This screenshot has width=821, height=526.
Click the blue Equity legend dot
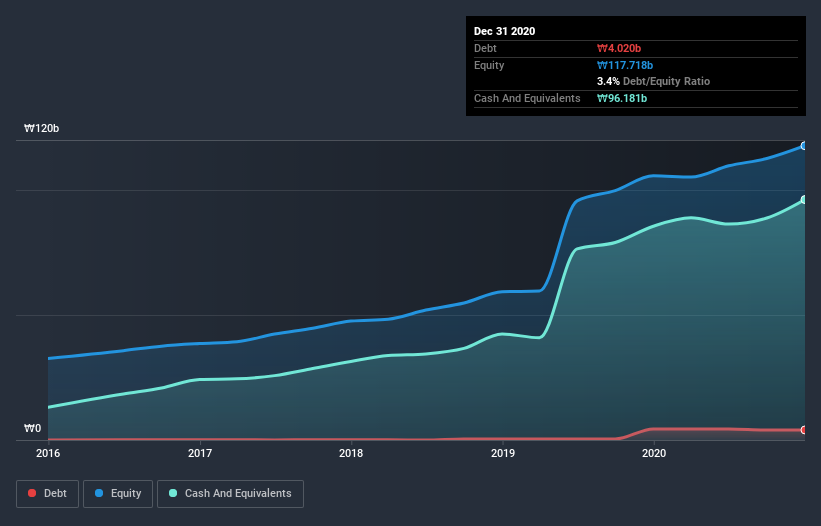(x=99, y=493)
